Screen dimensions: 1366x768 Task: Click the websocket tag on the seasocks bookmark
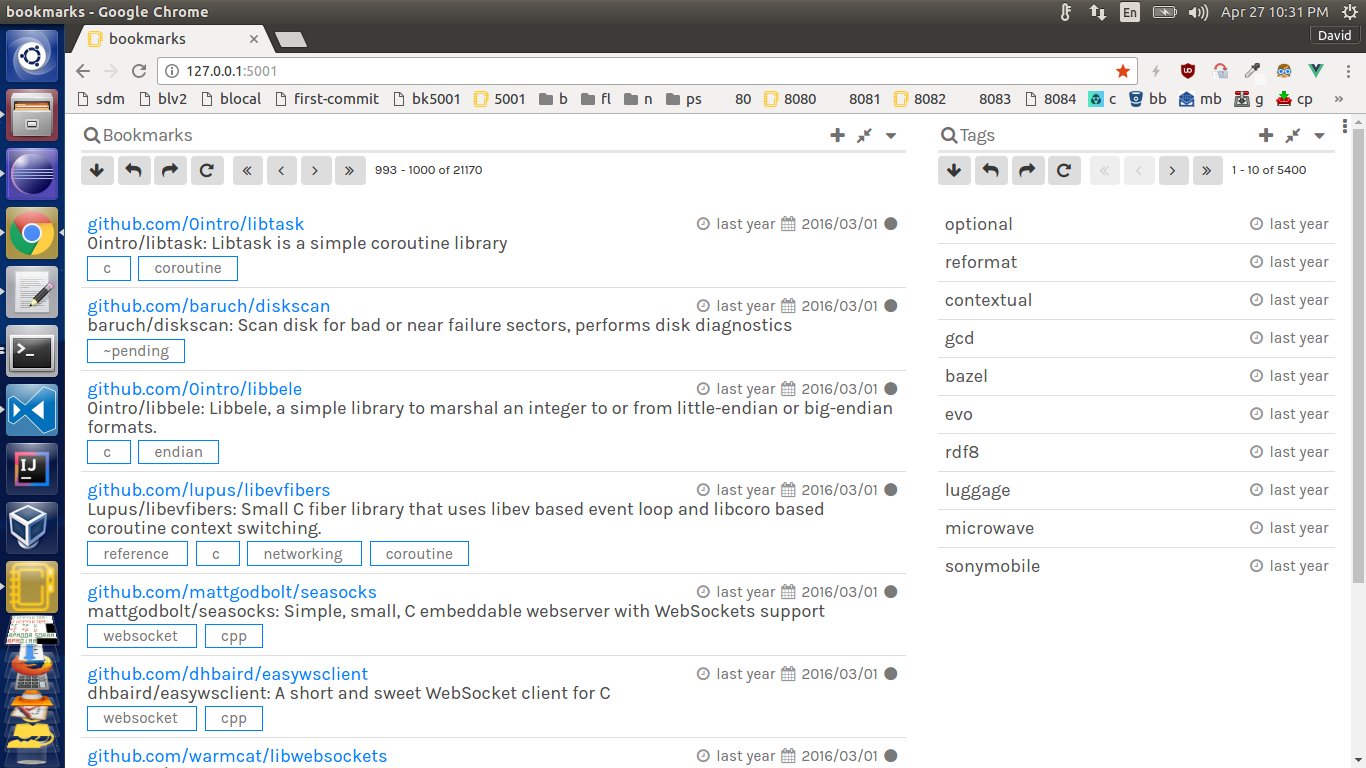(x=141, y=635)
